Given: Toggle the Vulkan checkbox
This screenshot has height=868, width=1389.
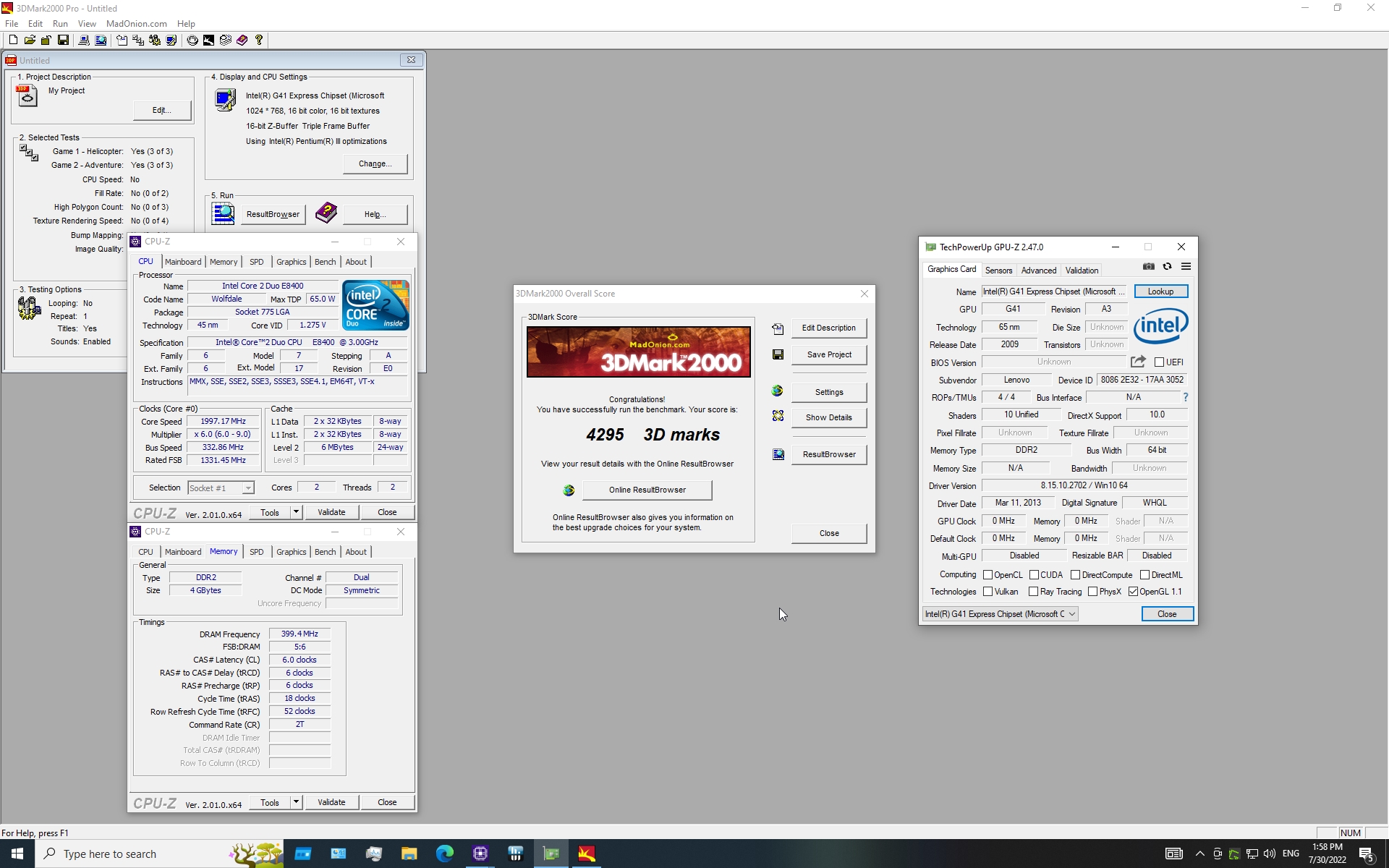Looking at the screenshot, I should click(987, 592).
